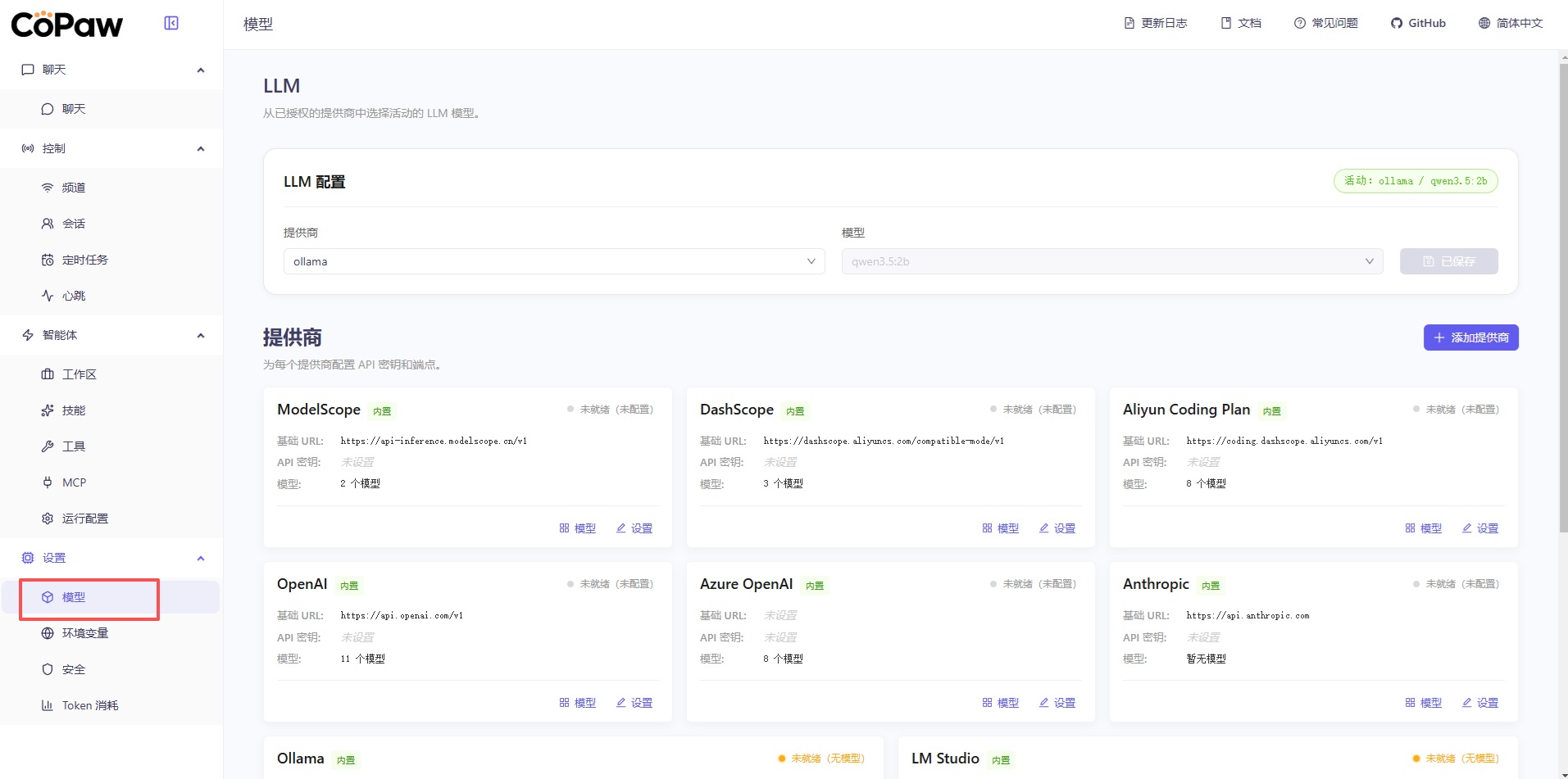Image resolution: width=1568 pixels, height=779 pixels.
Task: Open the 技能 skills page
Action: click(x=74, y=410)
